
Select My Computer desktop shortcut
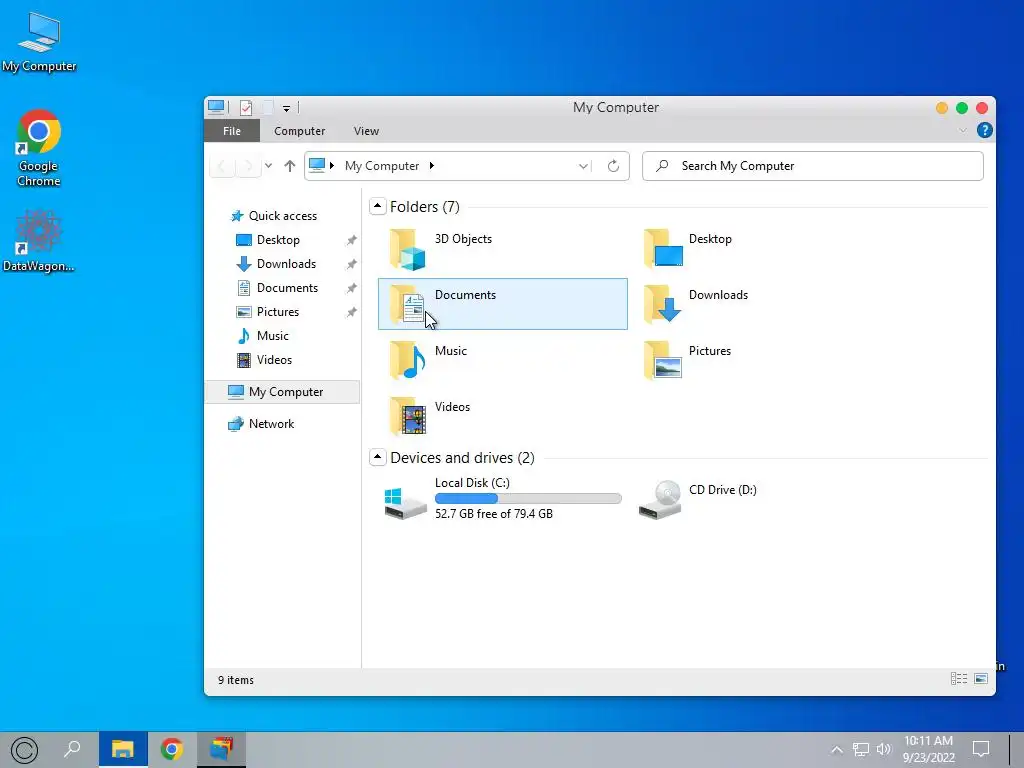tap(39, 42)
